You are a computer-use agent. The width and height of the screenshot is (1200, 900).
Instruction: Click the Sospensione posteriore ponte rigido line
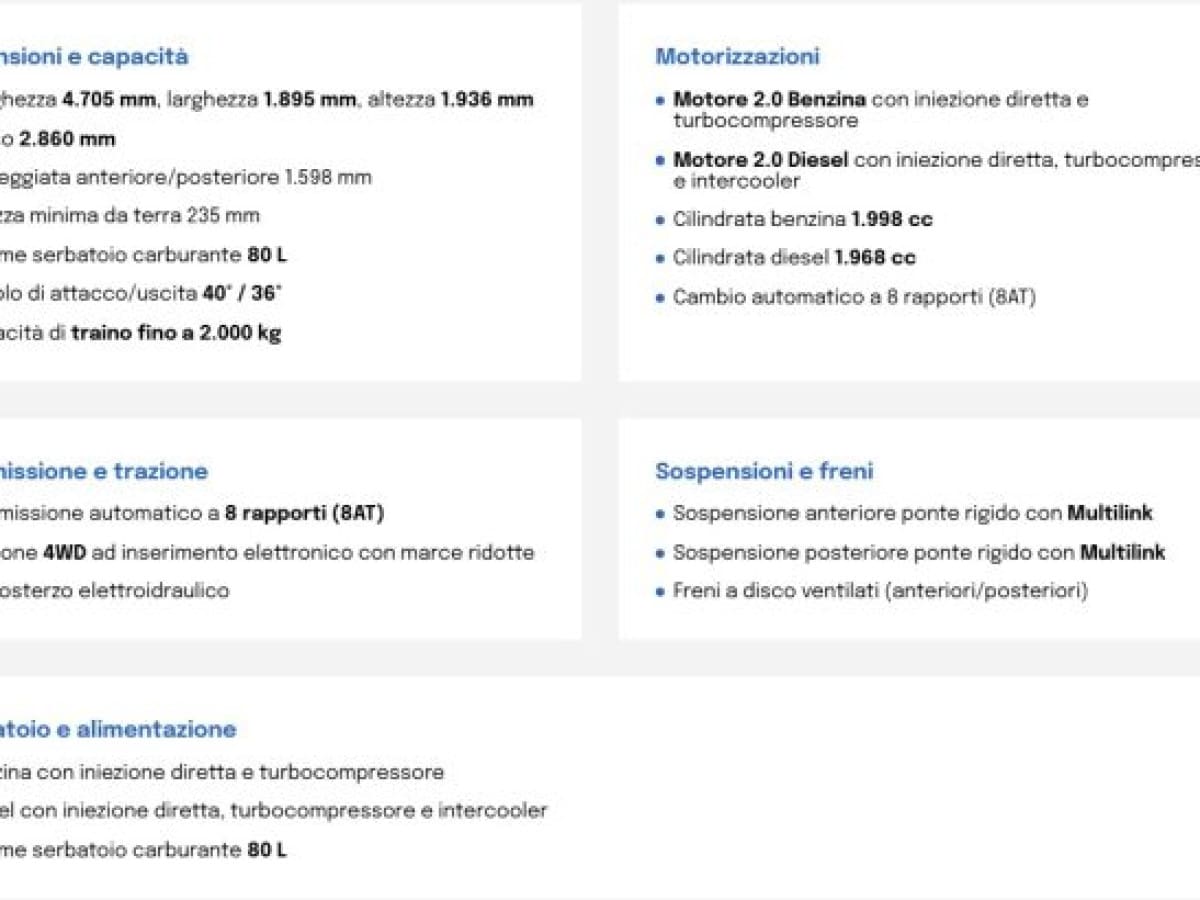(918, 552)
